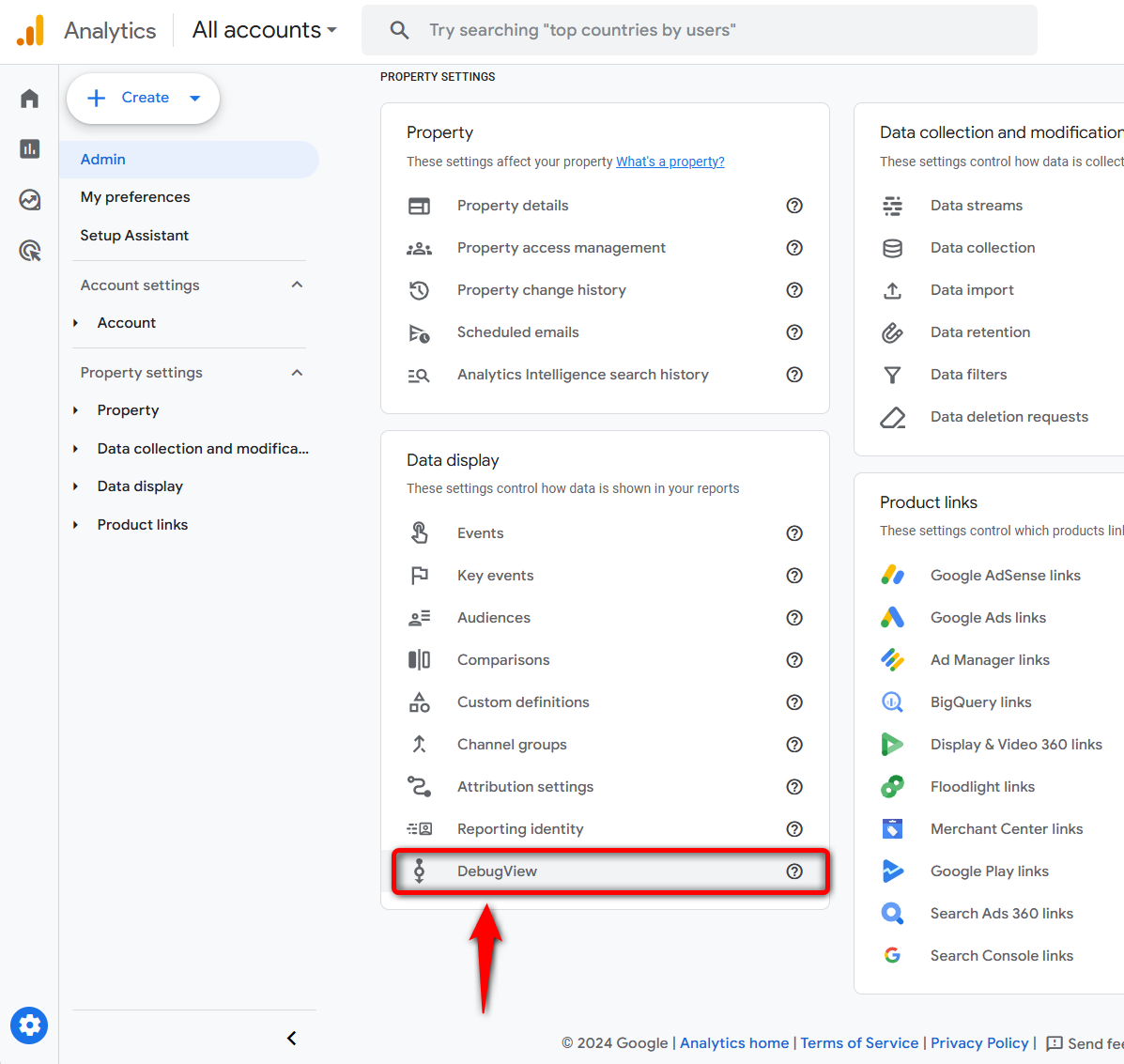The width and height of the screenshot is (1124, 1064).
Task: Click the Channel groups icon
Action: click(420, 745)
